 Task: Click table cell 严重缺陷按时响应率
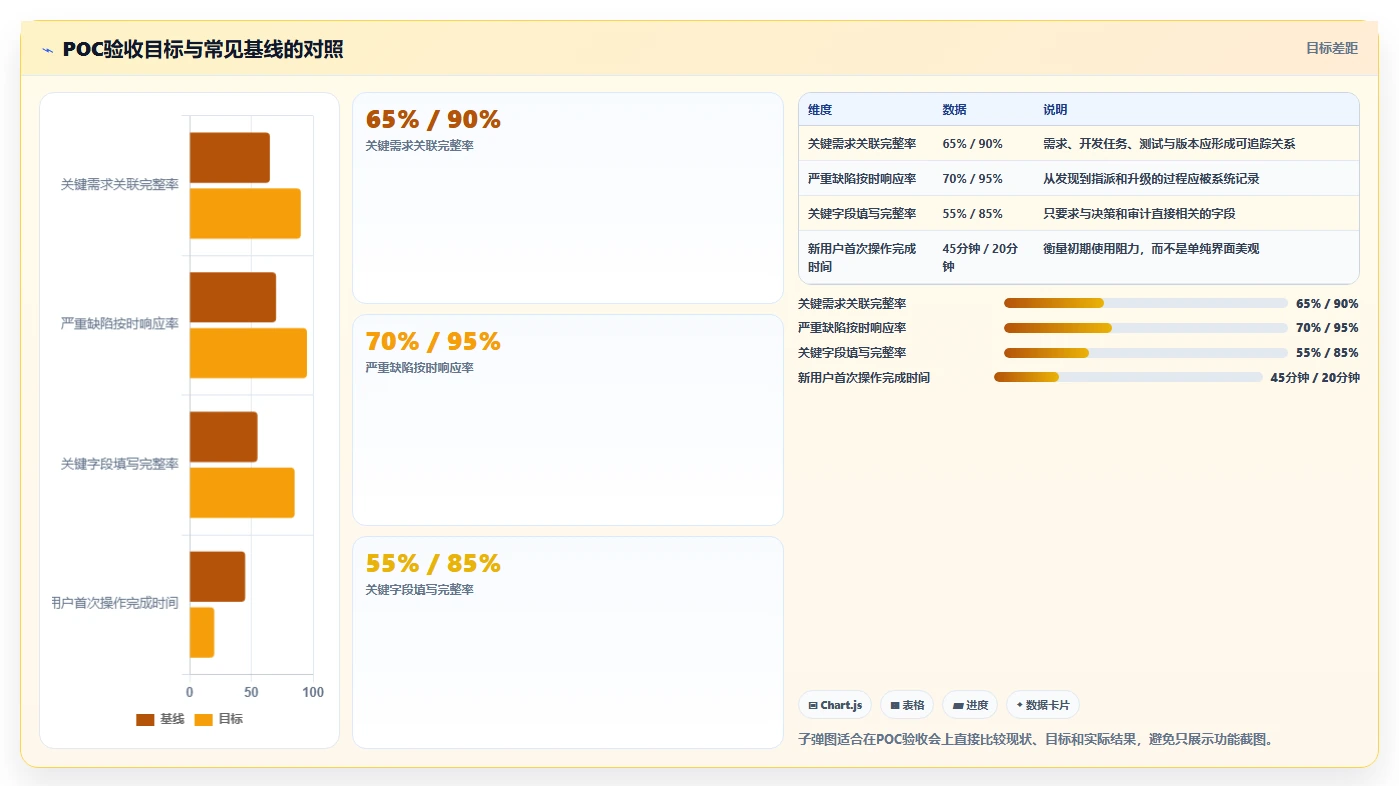coord(862,179)
